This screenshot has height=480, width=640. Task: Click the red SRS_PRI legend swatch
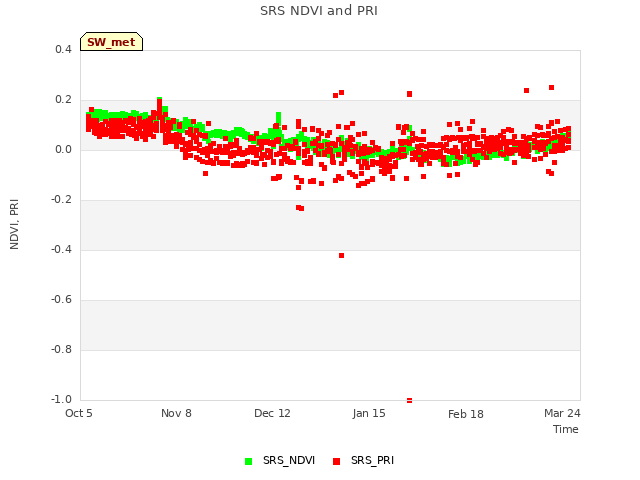[336, 461]
